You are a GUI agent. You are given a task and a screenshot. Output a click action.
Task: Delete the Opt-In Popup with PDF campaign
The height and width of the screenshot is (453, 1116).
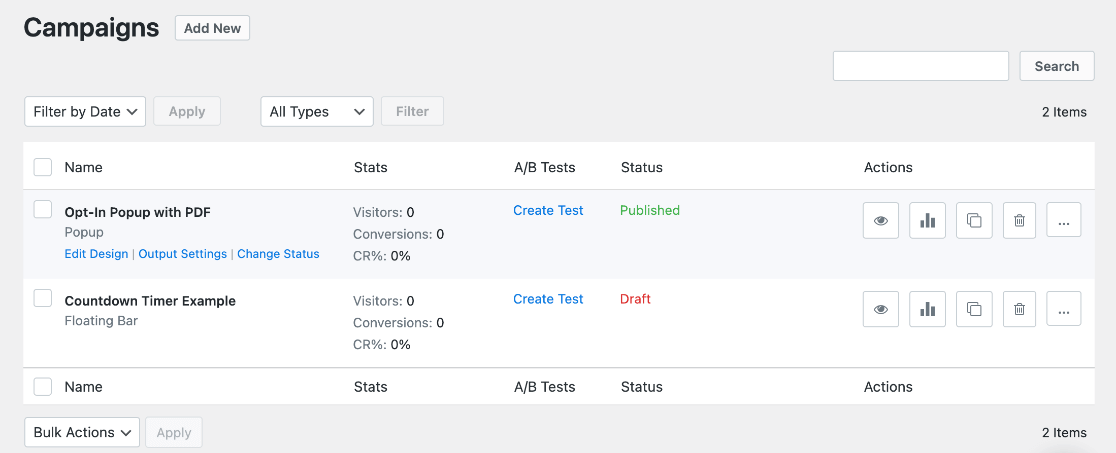point(1019,220)
